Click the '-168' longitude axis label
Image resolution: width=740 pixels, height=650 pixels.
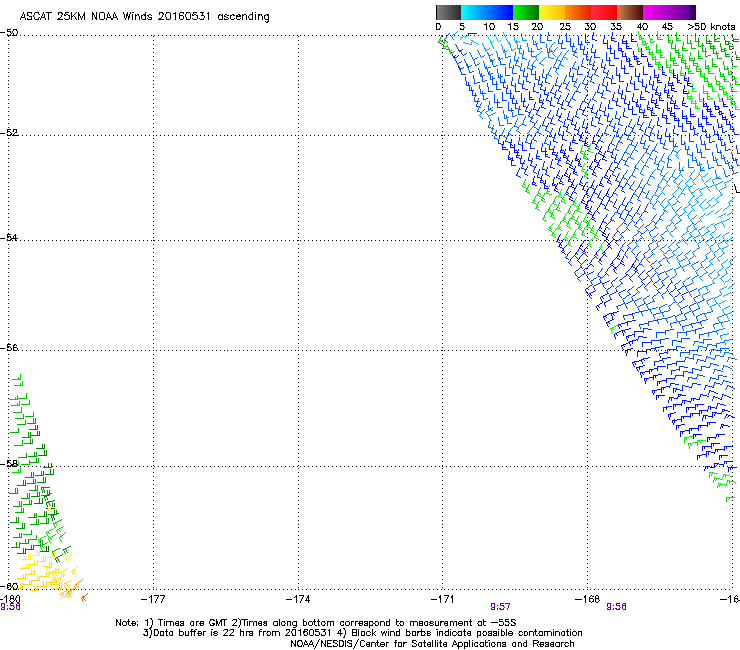tap(588, 599)
